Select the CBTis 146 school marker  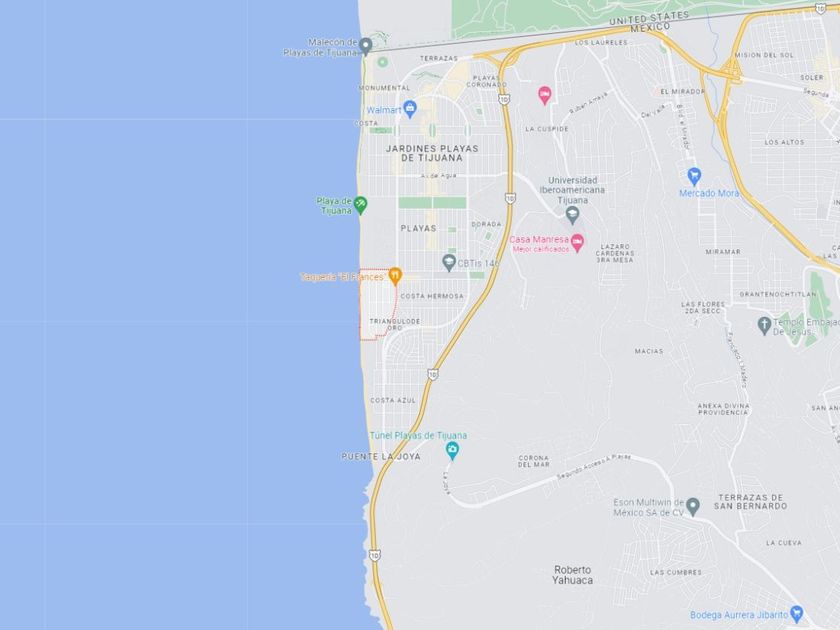click(449, 262)
